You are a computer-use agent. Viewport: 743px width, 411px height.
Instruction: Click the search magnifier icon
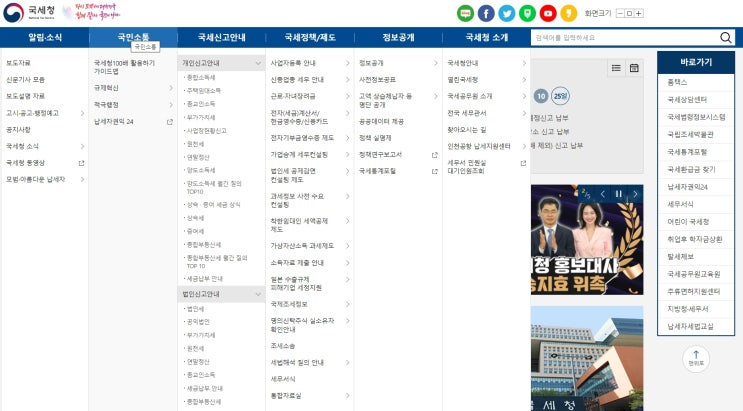click(725, 37)
